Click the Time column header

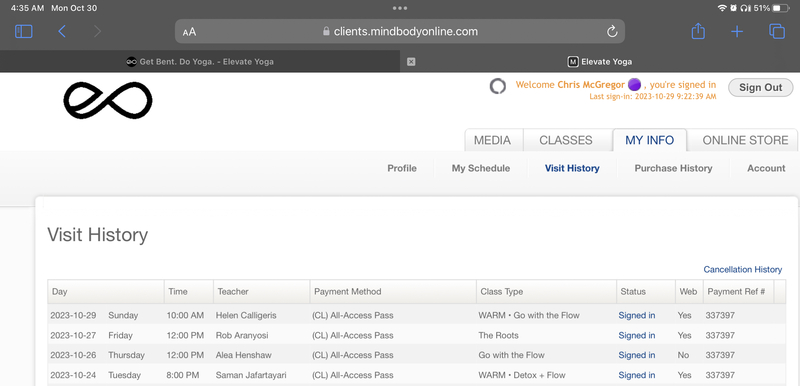[189, 292]
